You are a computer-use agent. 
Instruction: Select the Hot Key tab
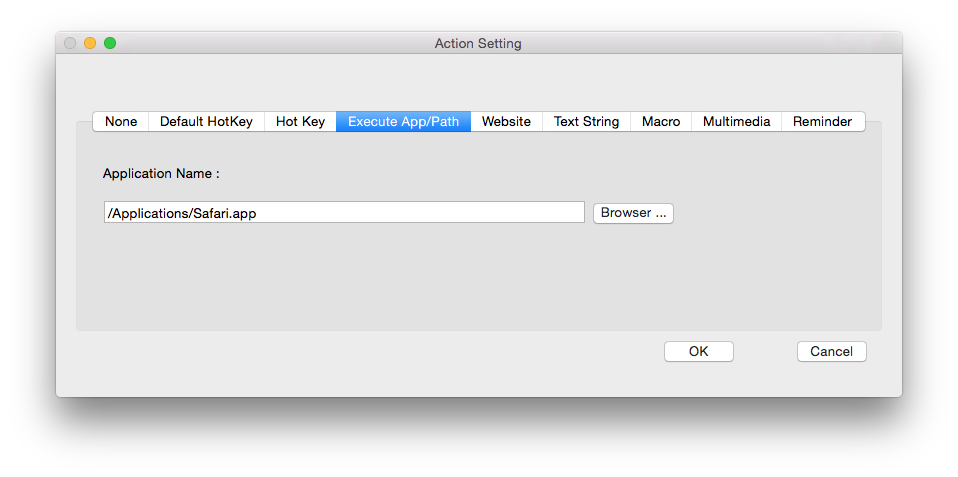click(300, 121)
